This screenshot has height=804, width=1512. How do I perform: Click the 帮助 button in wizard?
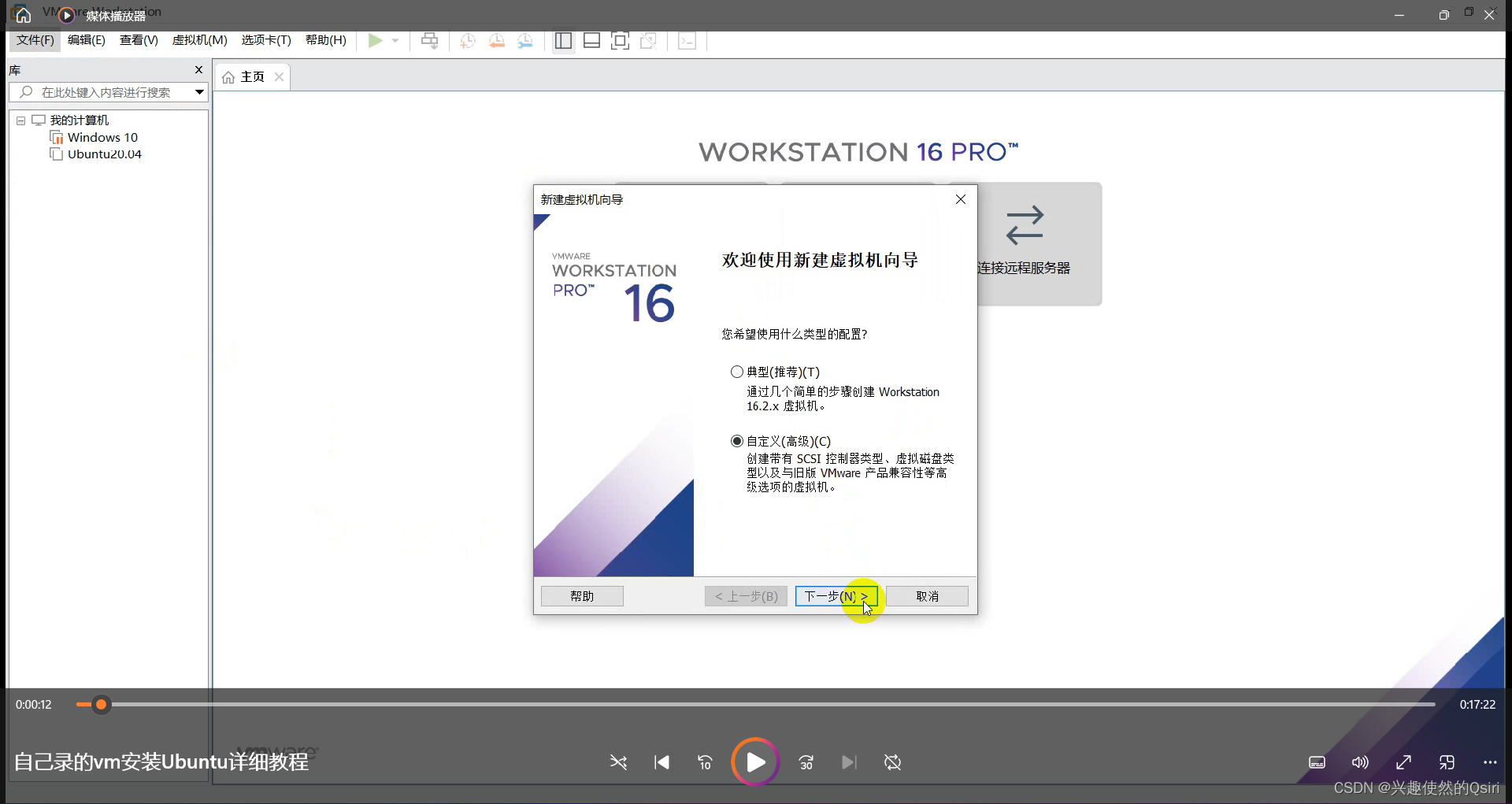pyautogui.click(x=582, y=596)
